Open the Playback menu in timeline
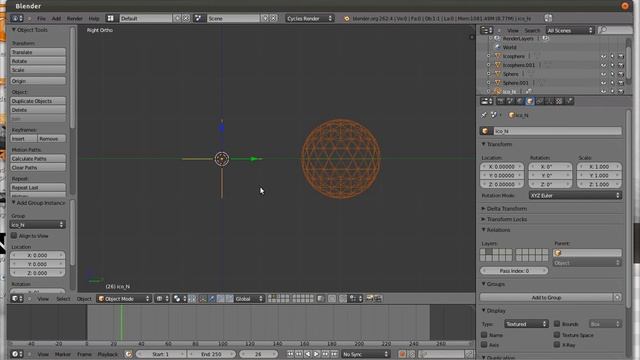Screen dimensions: 640x360 click(108, 354)
